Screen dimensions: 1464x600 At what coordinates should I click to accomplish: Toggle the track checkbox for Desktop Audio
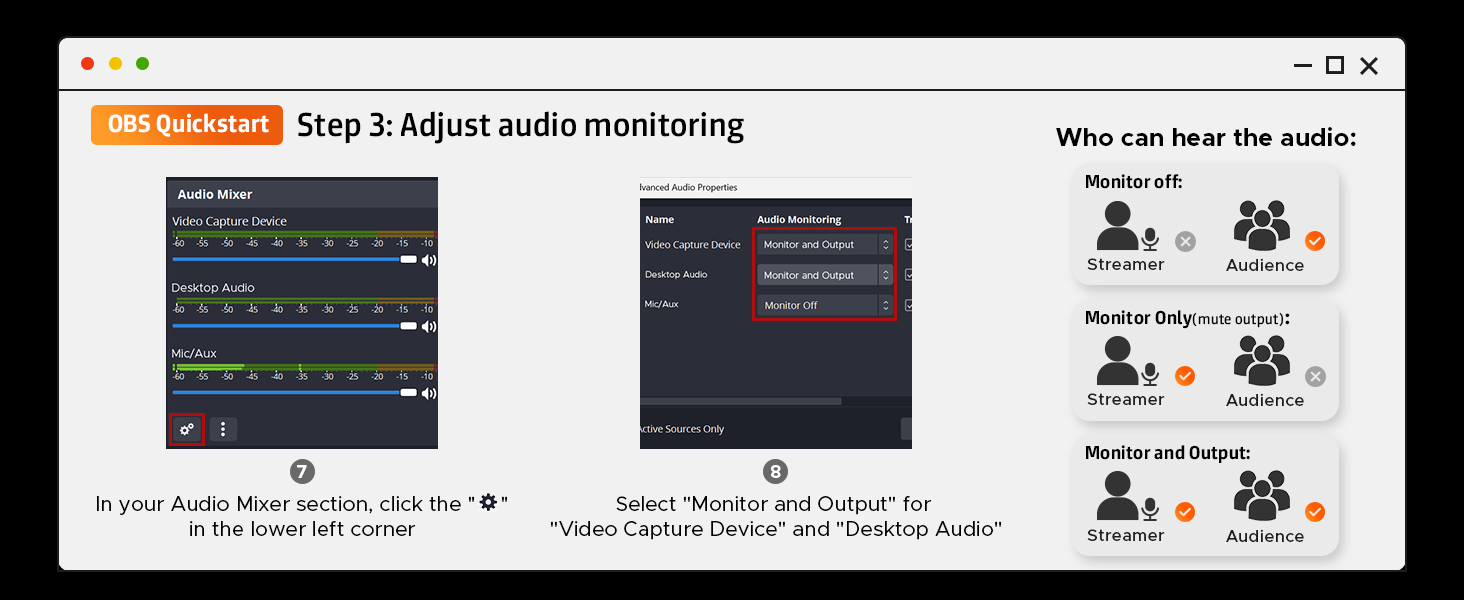click(x=909, y=274)
